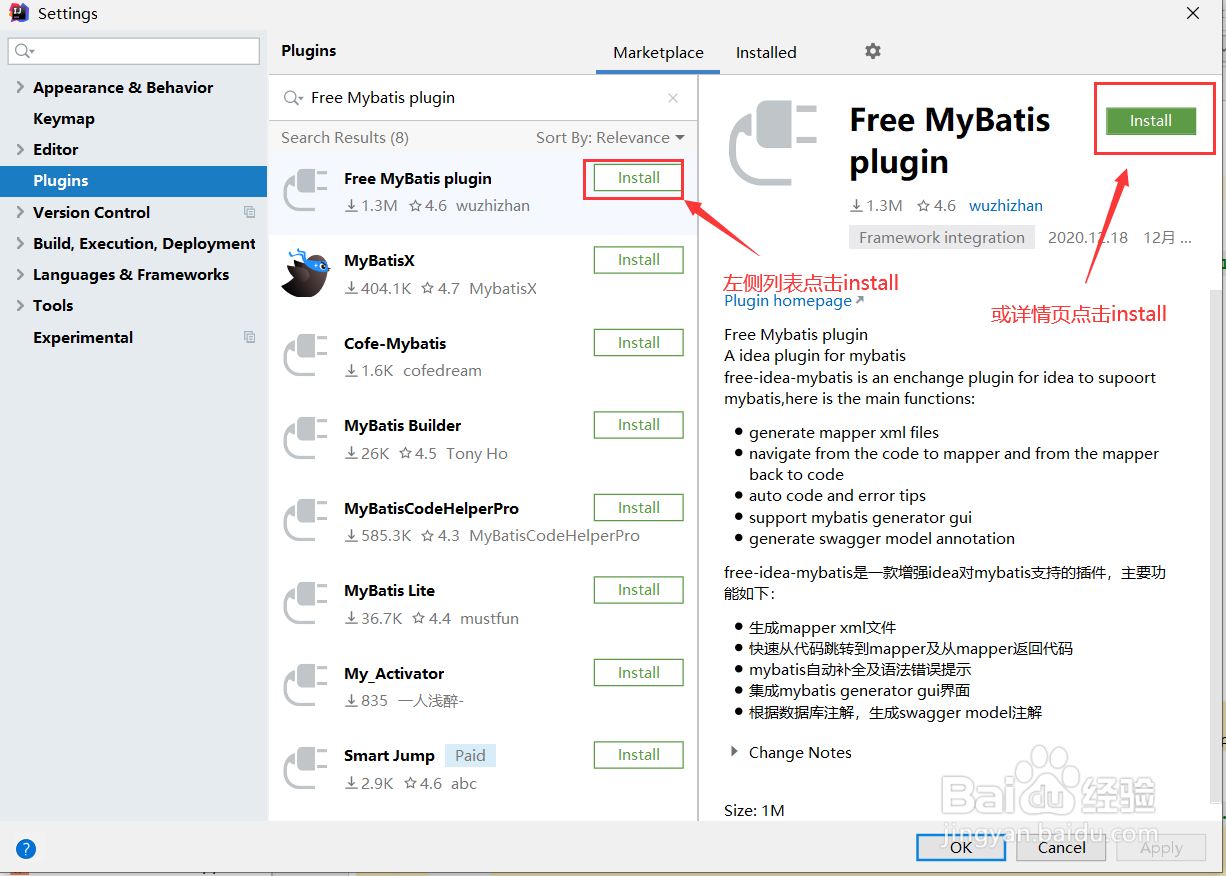Click the Search Results (8) label
Screen dimensions: 1226x876
tap(345, 138)
